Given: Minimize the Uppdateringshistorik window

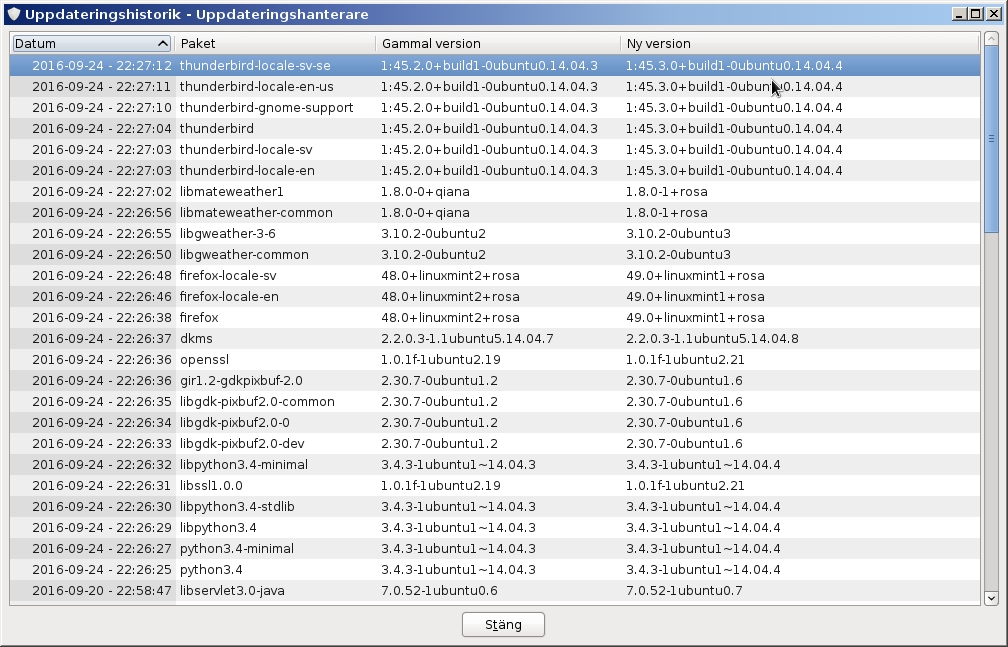Looking at the screenshot, I should pyautogui.click(x=958, y=14).
